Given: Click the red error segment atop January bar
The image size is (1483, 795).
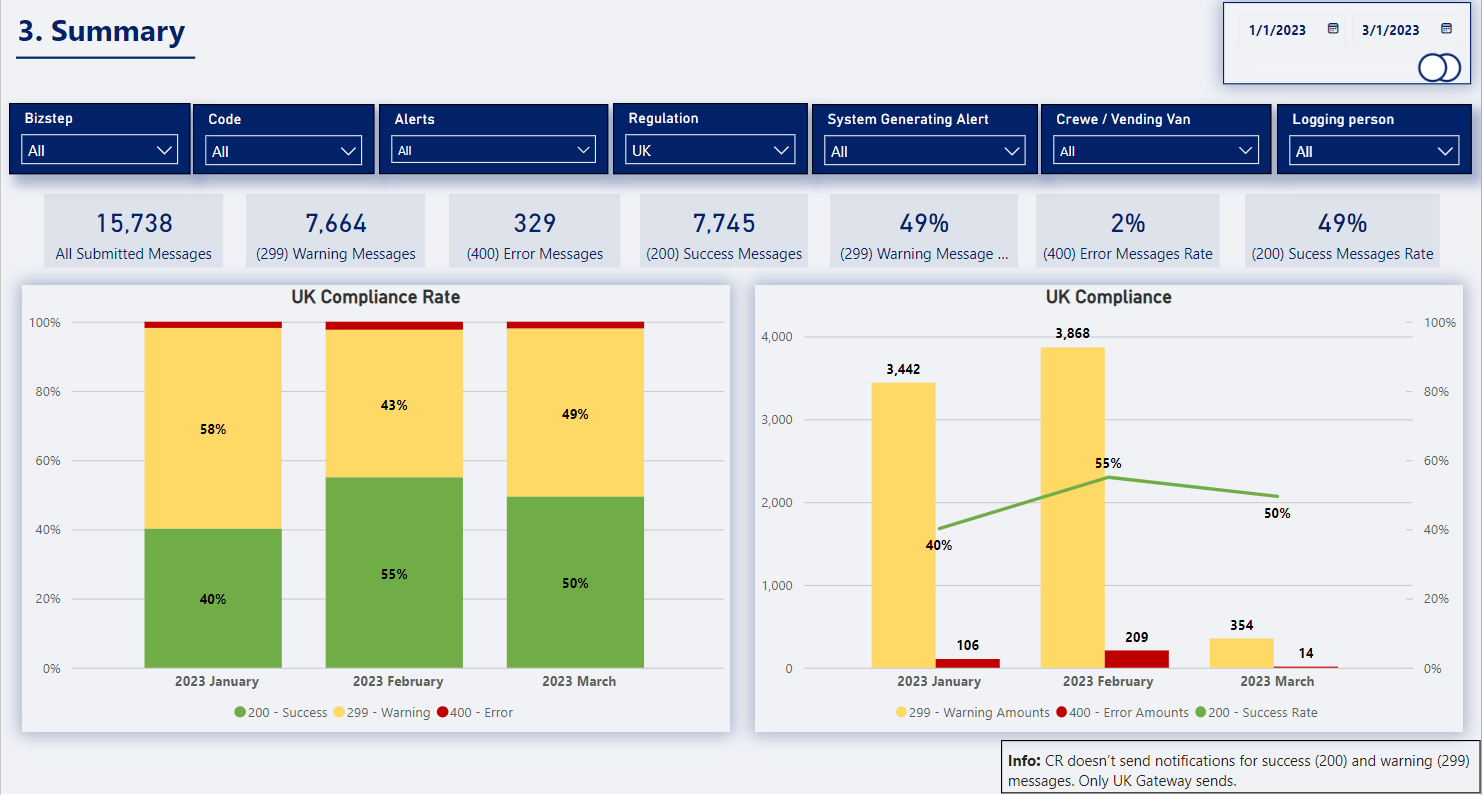Looking at the screenshot, I should (213, 325).
